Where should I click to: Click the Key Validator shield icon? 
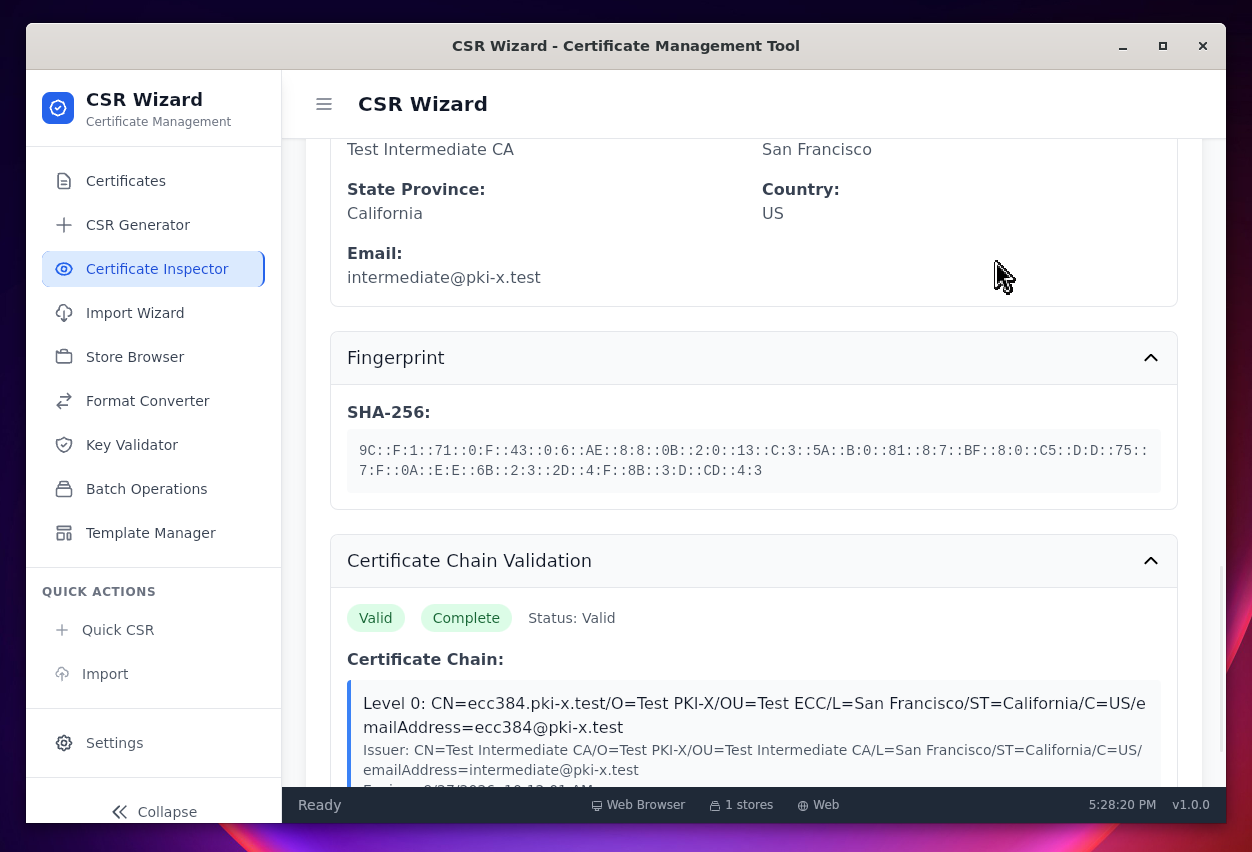click(x=64, y=445)
